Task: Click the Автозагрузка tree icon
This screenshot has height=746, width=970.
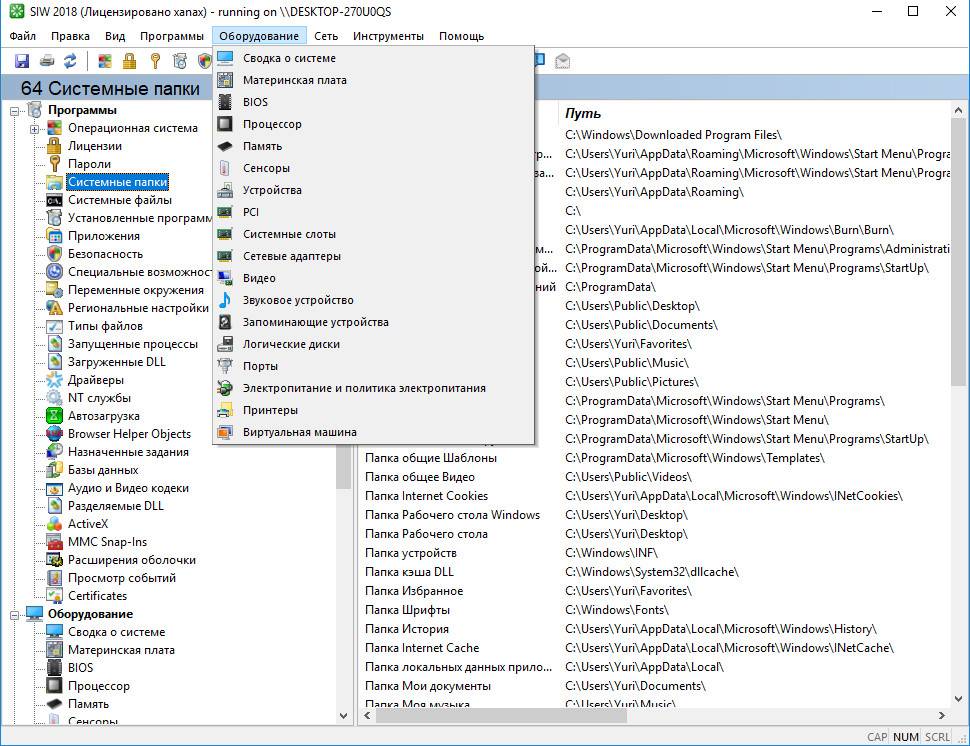Action: click(x=54, y=416)
